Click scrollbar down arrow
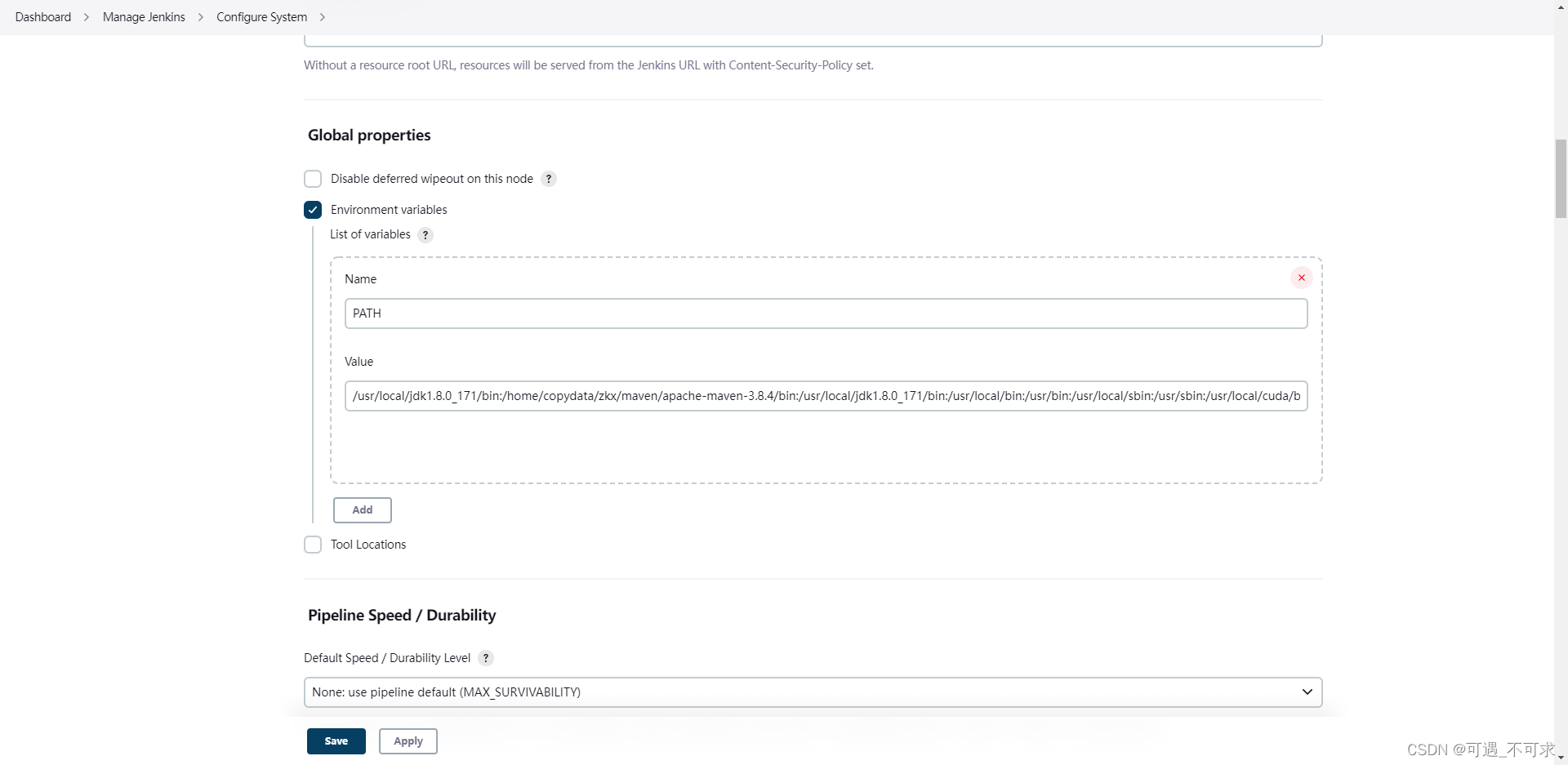This screenshot has height=765, width=1568. [1561, 758]
